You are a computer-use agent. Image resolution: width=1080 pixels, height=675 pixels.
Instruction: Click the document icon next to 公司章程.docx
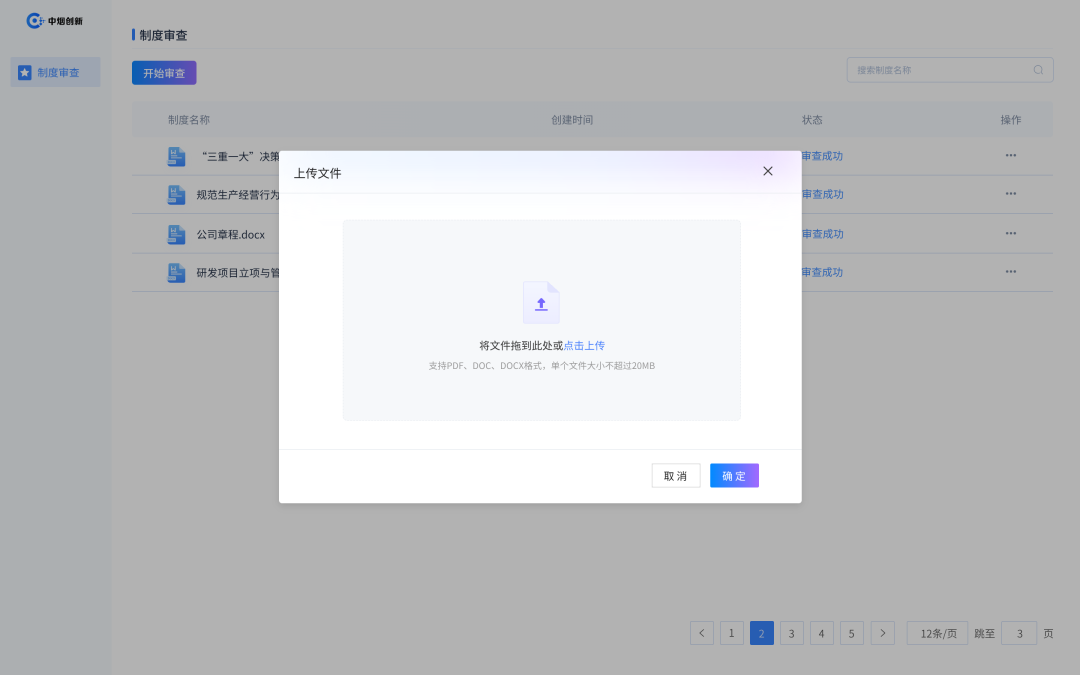176,233
